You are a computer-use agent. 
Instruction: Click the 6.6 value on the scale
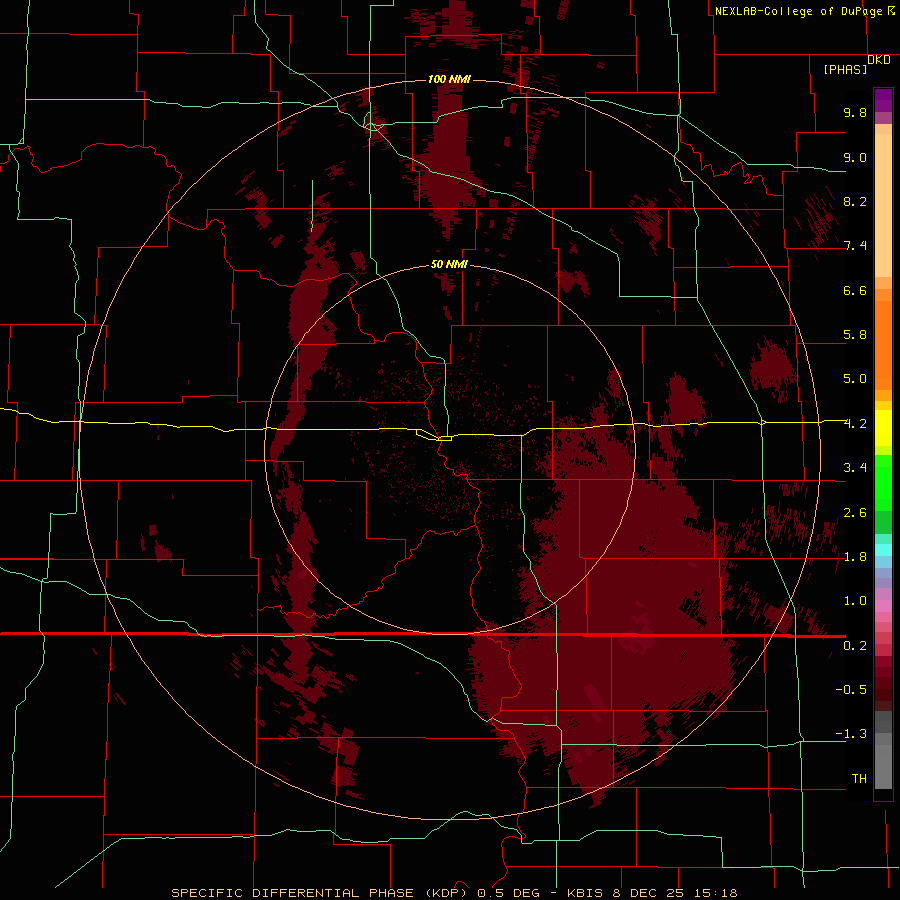(855, 290)
